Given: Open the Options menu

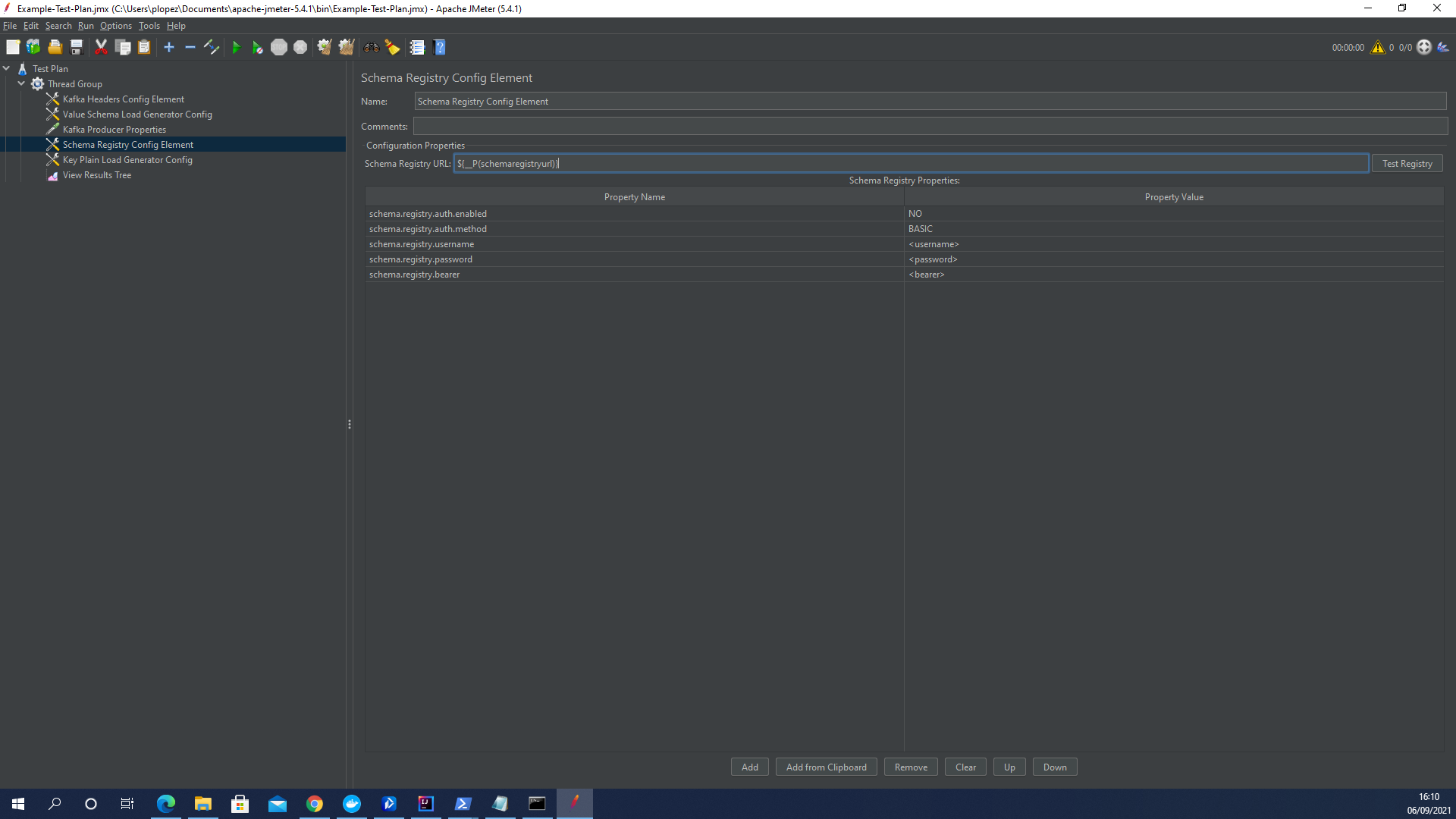Looking at the screenshot, I should (x=115, y=26).
